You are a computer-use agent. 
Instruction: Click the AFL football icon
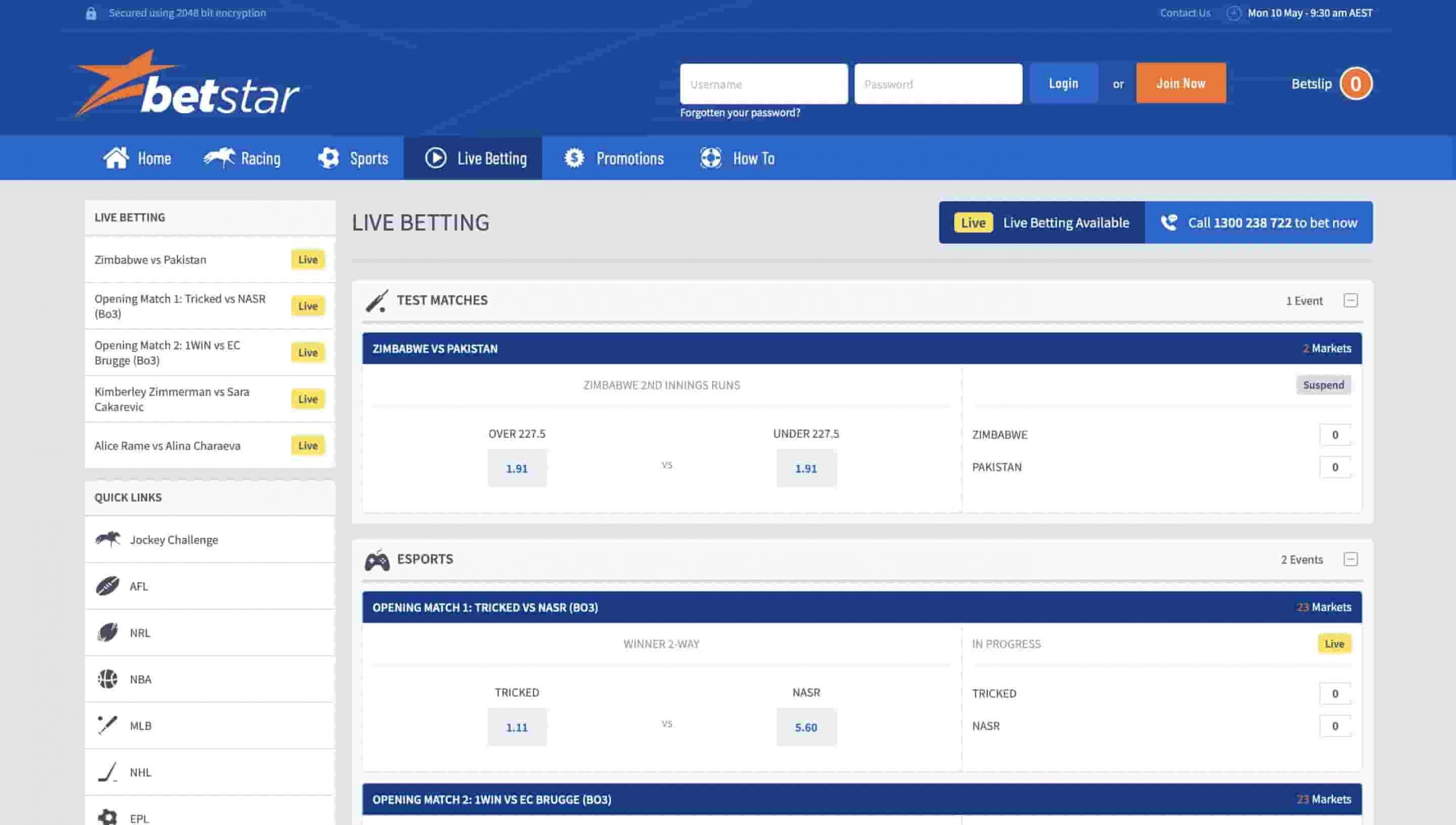(107, 586)
